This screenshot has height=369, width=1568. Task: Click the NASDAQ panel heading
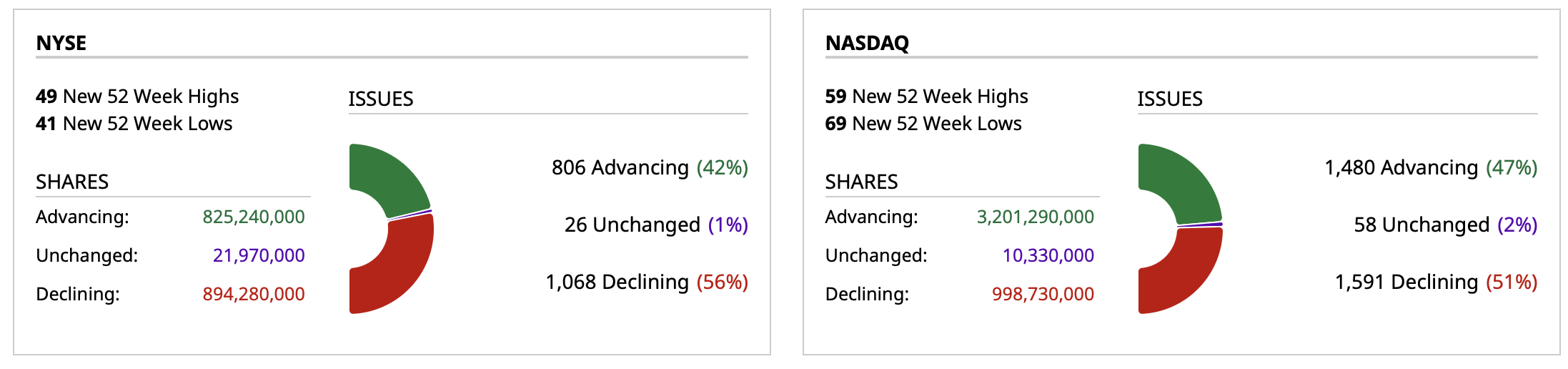click(x=867, y=43)
